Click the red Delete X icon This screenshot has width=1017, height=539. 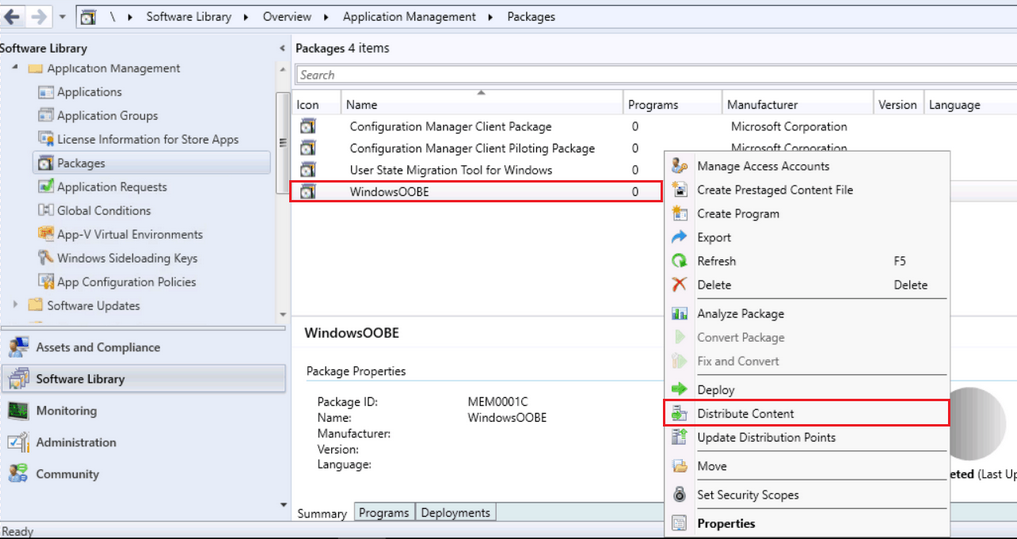[x=679, y=285]
